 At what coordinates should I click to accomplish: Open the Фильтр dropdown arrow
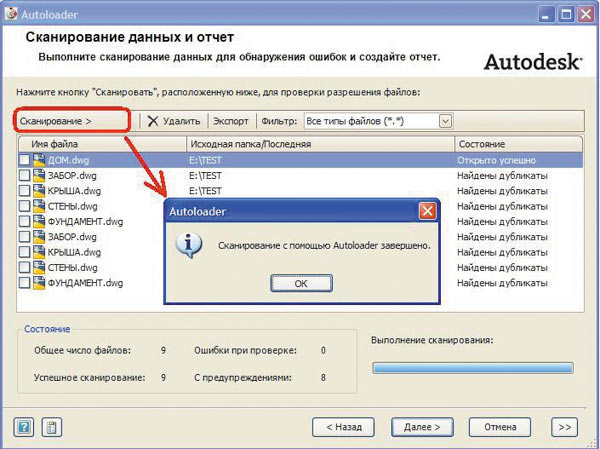(x=445, y=121)
